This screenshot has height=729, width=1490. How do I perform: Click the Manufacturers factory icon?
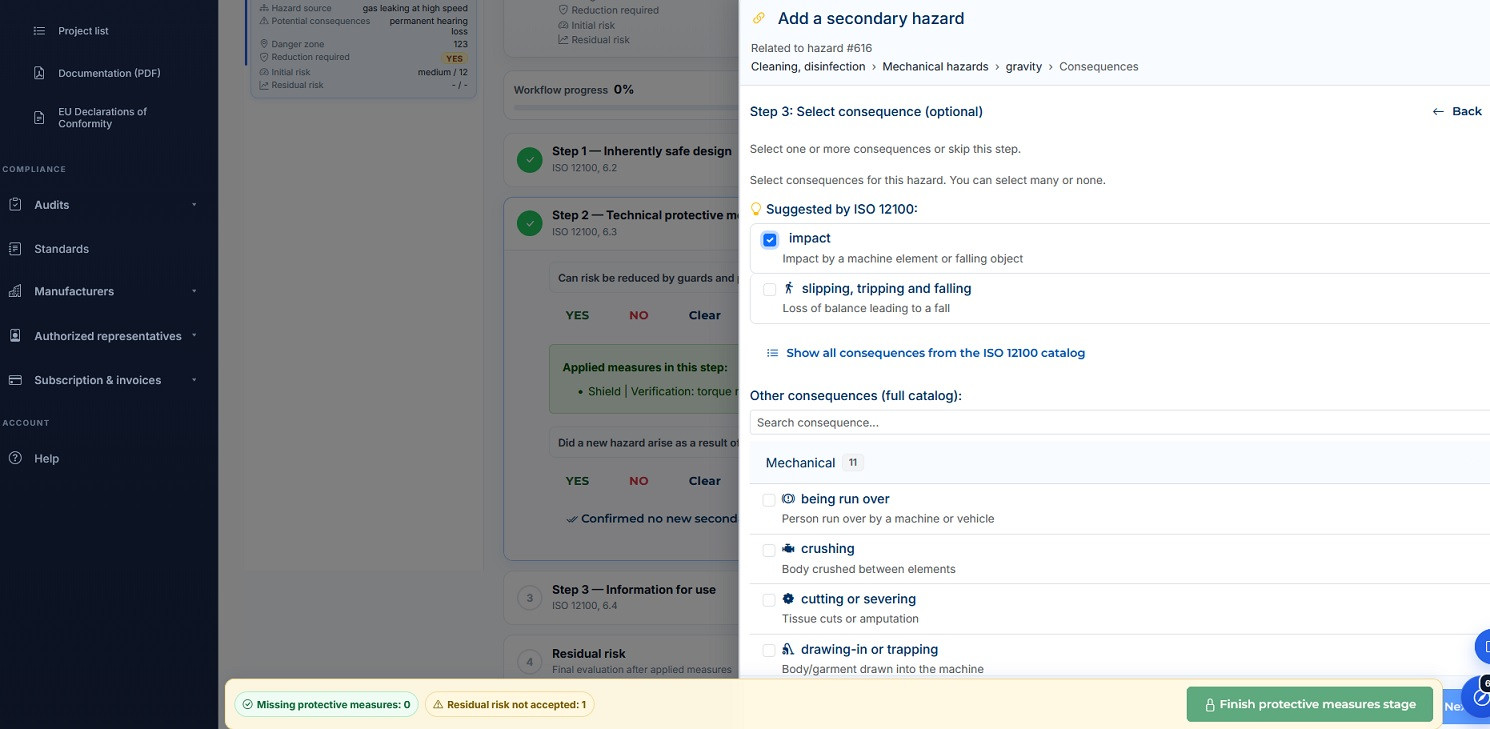click(15, 291)
